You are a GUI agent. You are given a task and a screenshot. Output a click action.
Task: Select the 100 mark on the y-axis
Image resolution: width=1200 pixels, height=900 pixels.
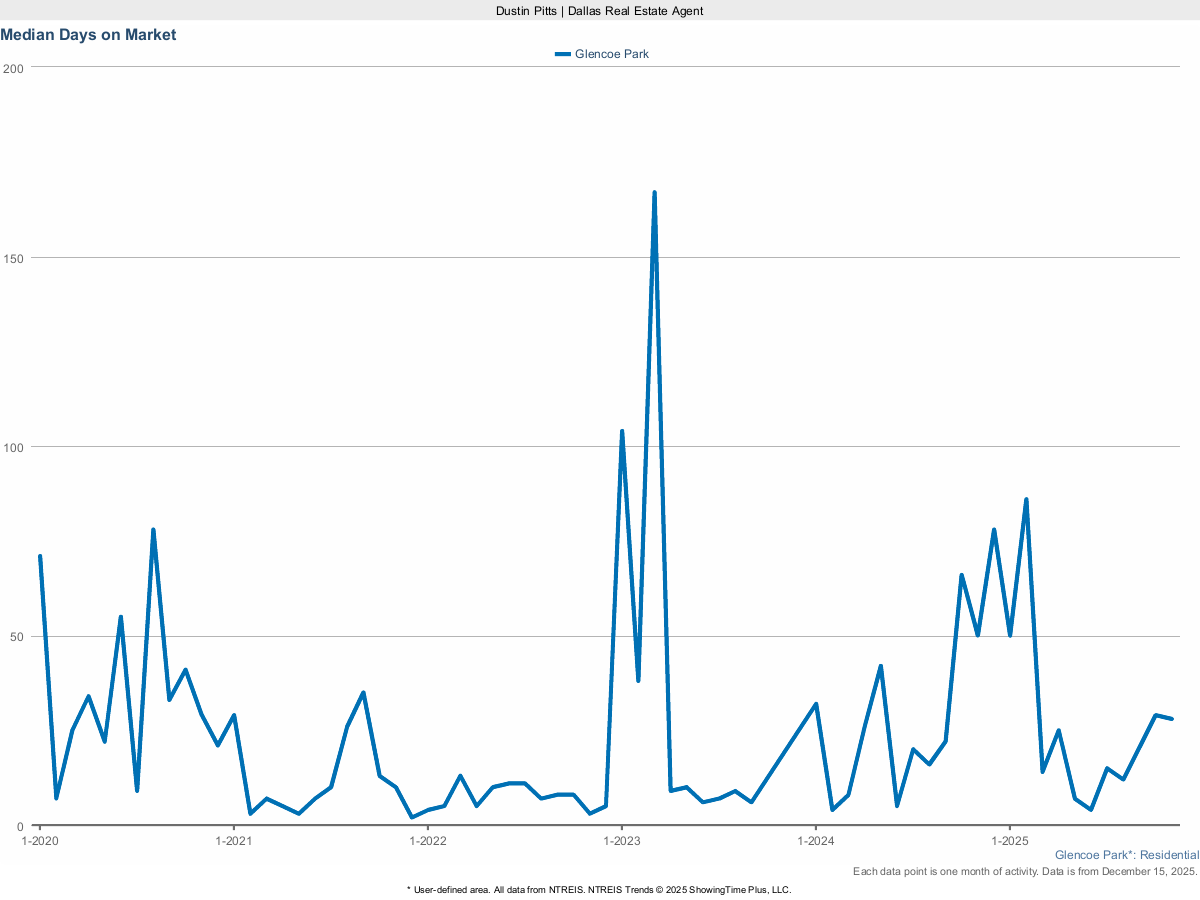tap(13, 448)
